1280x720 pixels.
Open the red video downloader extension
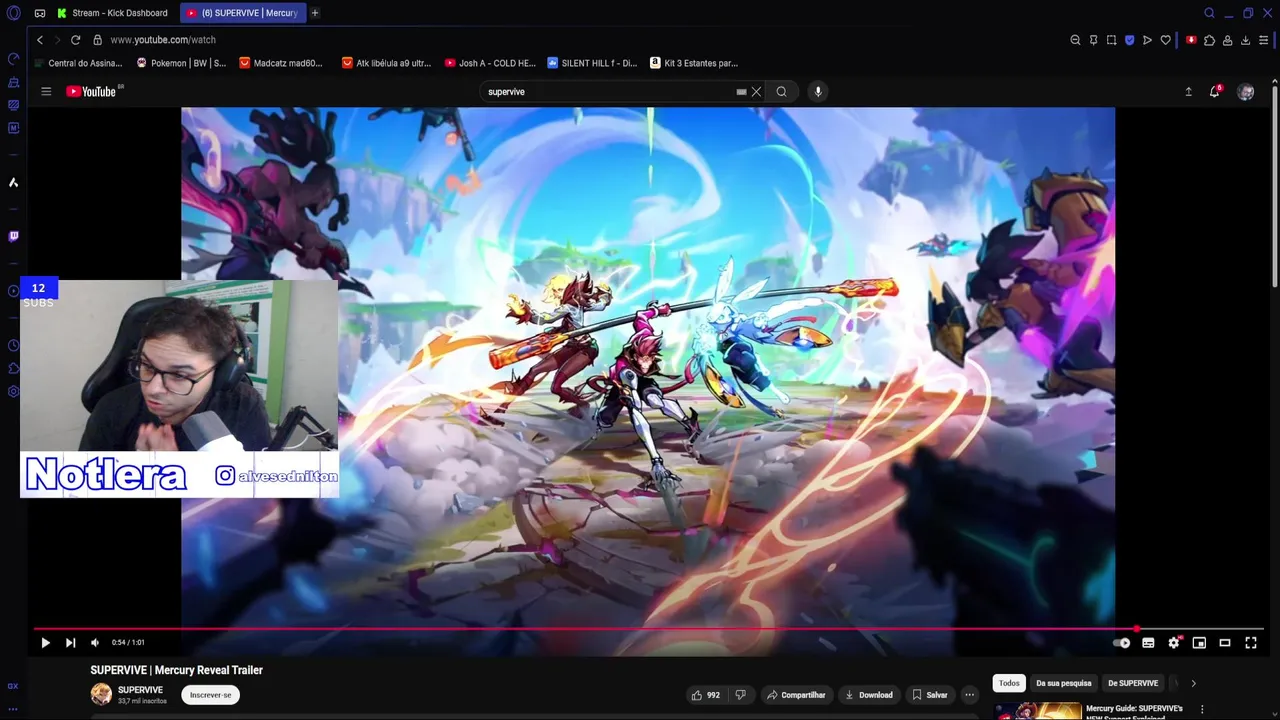point(1191,40)
